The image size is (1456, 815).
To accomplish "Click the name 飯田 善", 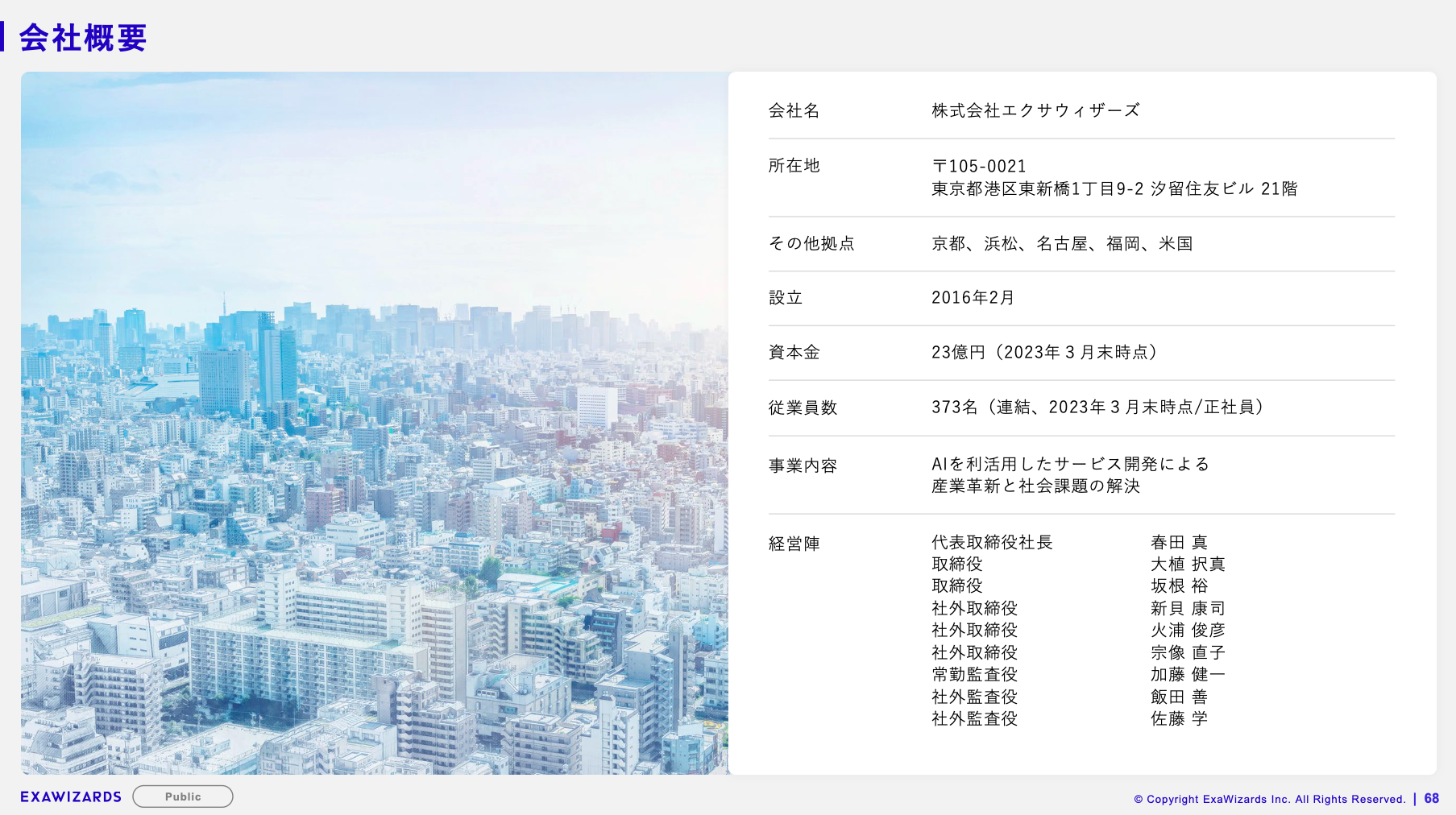I will 1180,697.
